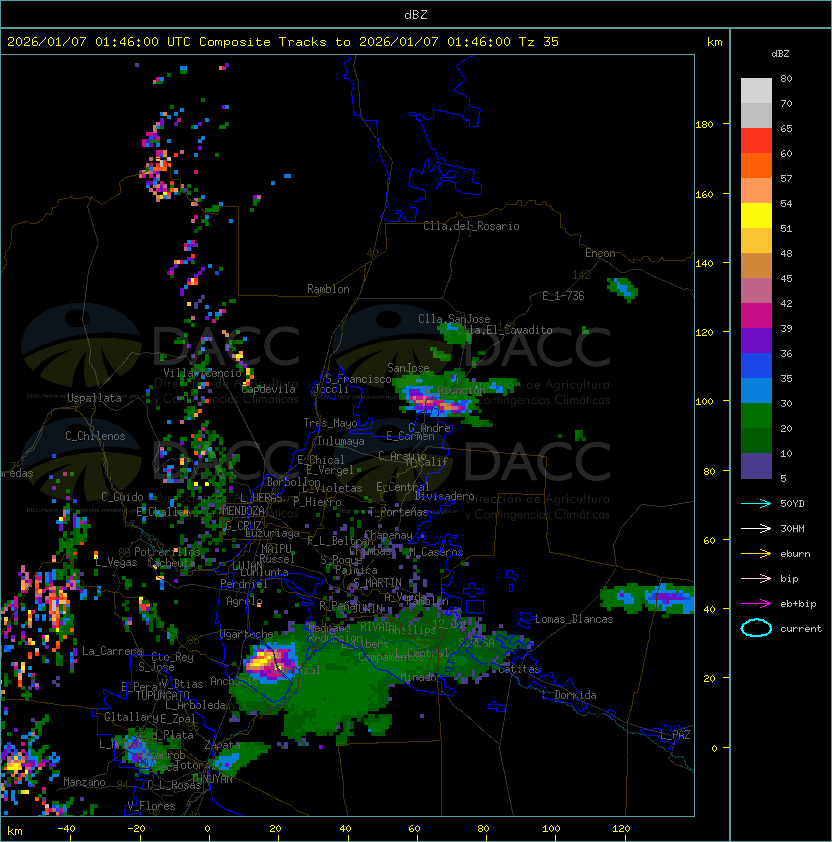Screen dimensions: 832x842
Task: Click the 'V_Flores' place label
Action: point(151,806)
